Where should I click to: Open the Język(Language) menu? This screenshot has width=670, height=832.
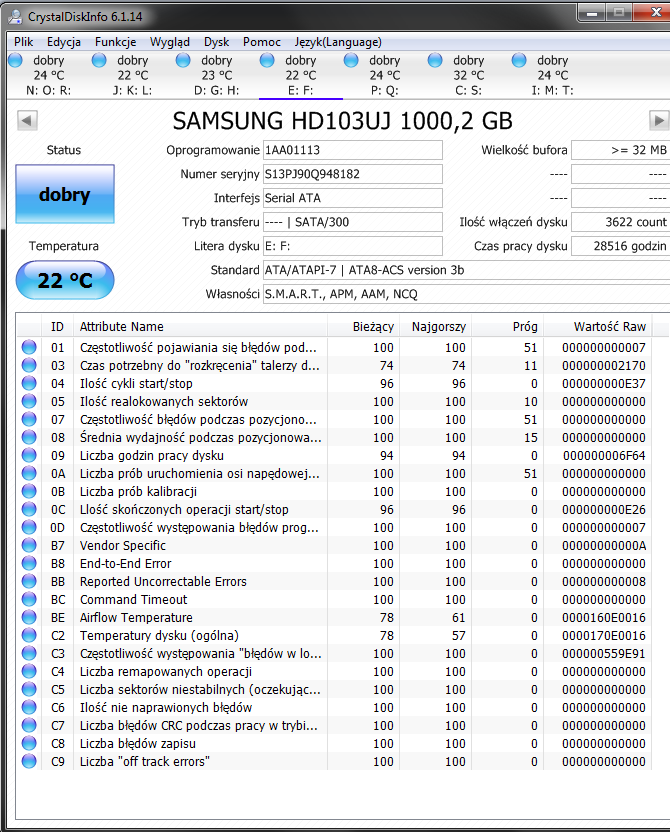coord(338,42)
